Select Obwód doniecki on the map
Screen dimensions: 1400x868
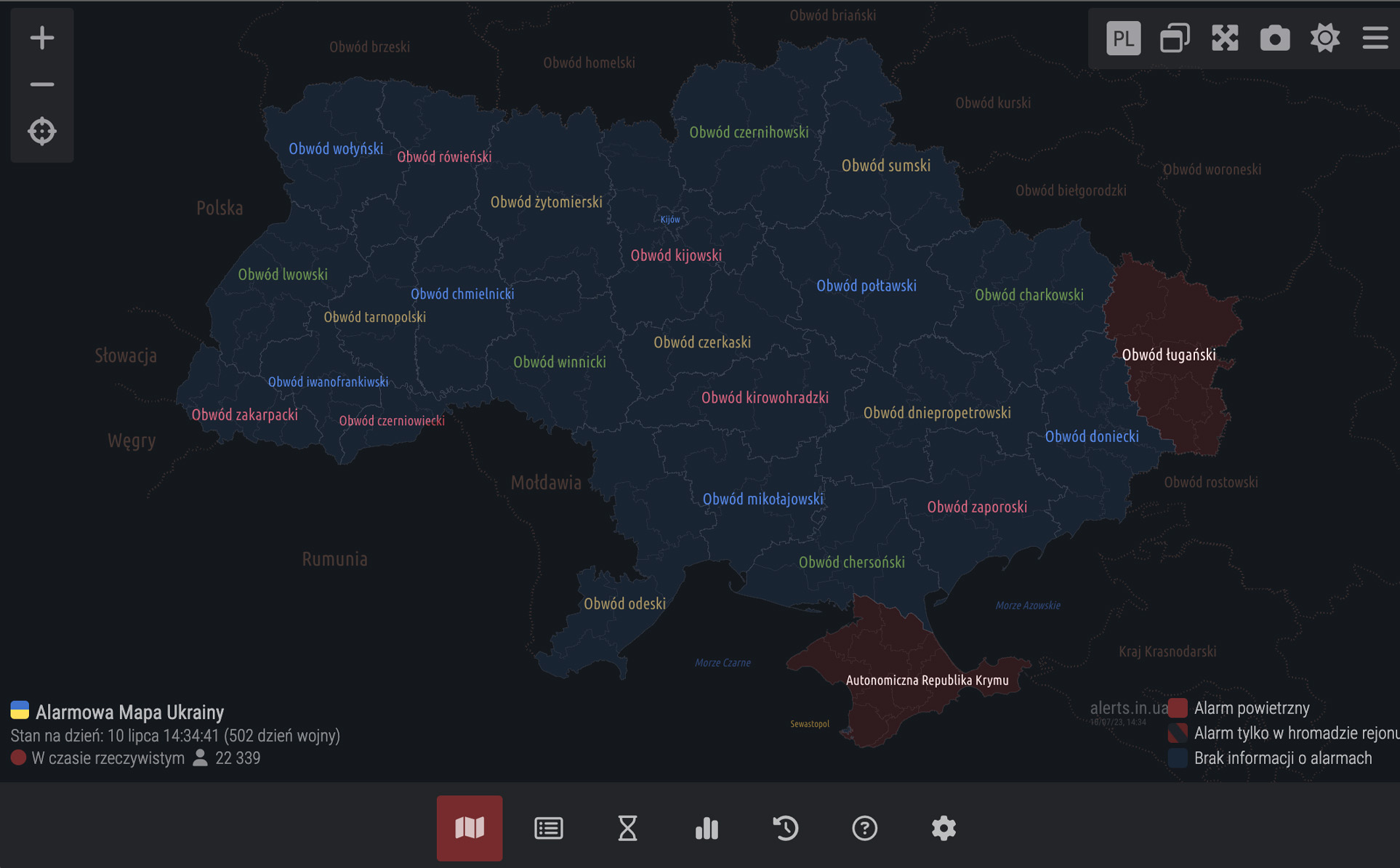(1092, 436)
